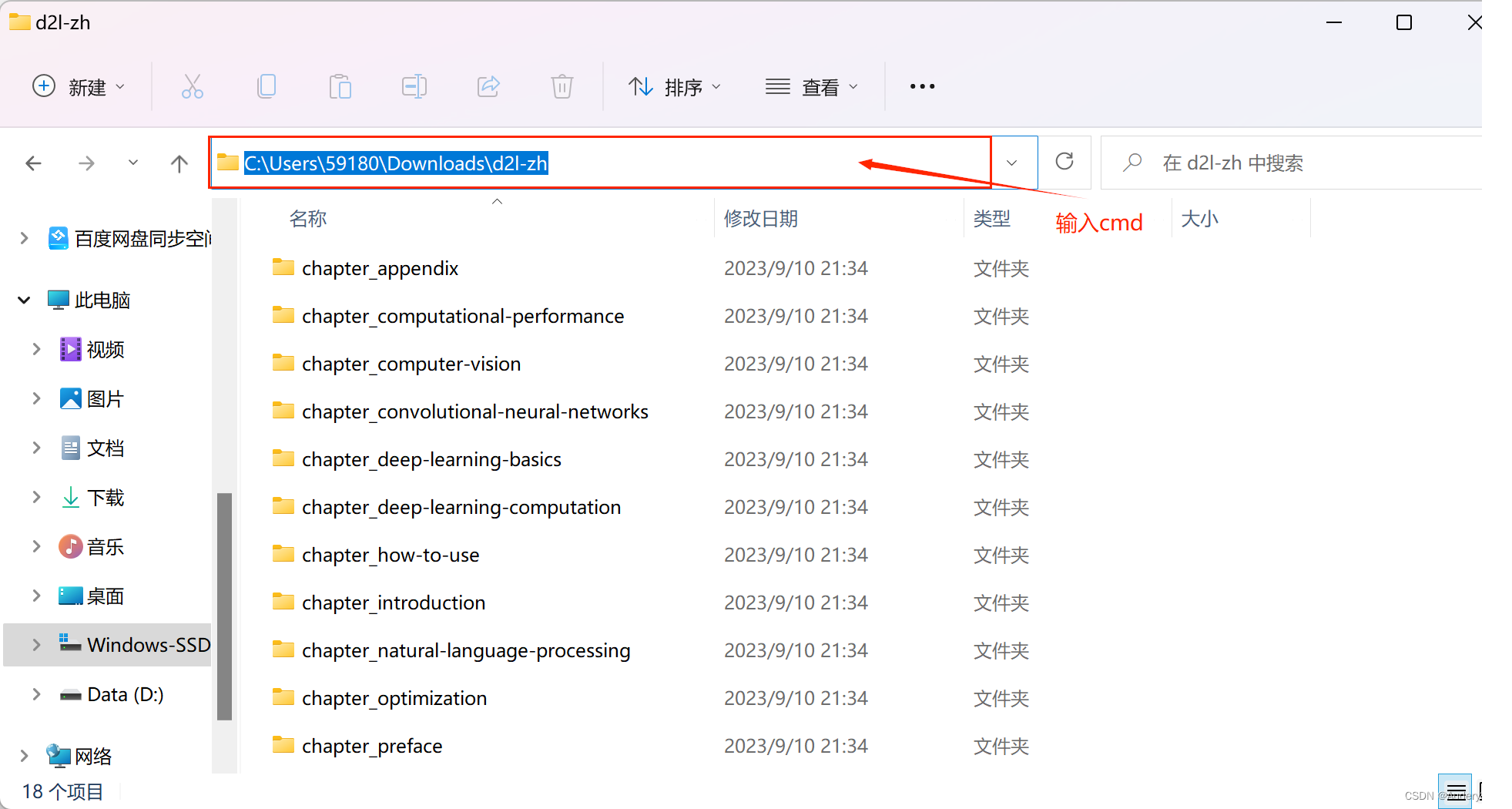The image size is (1512, 809).
Task: Open the 排序 sort dropdown
Action: point(675,86)
